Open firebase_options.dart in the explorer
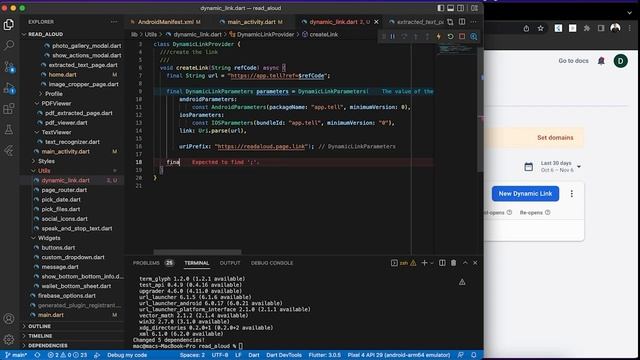 tap(67, 296)
